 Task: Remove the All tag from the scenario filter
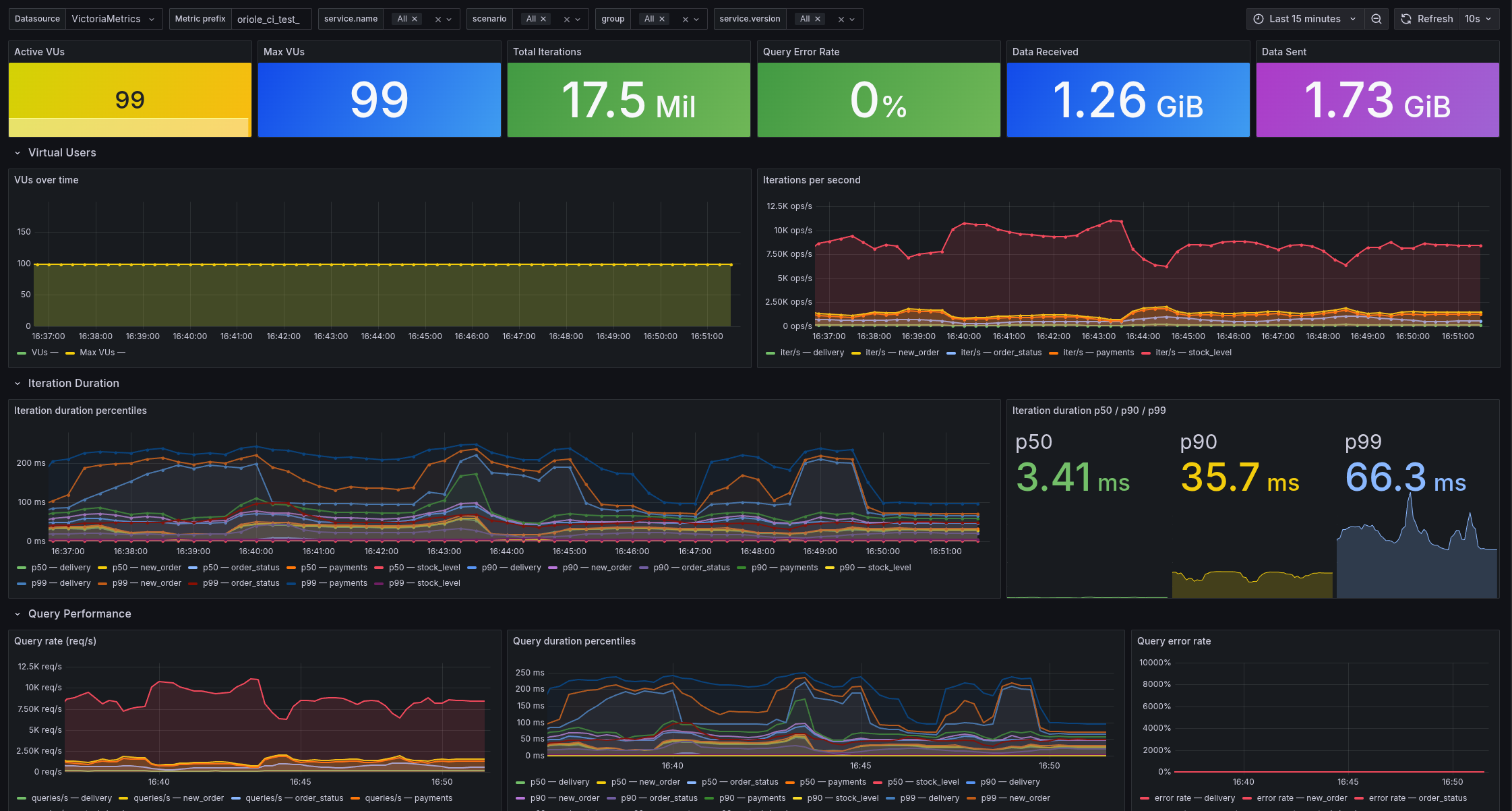click(x=543, y=18)
